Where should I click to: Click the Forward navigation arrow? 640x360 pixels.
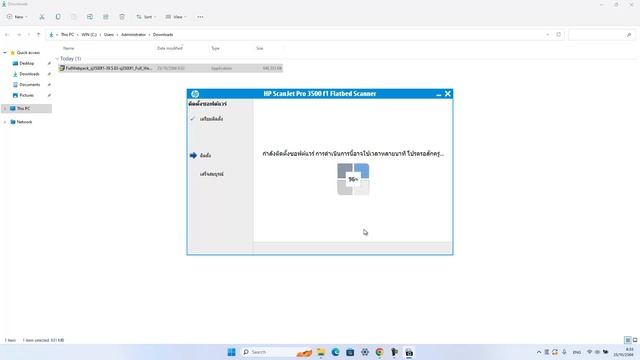coord(18,35)
